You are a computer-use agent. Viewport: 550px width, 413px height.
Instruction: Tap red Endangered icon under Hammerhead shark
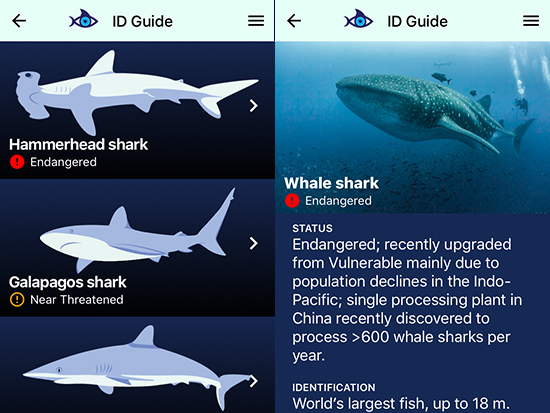17,162
